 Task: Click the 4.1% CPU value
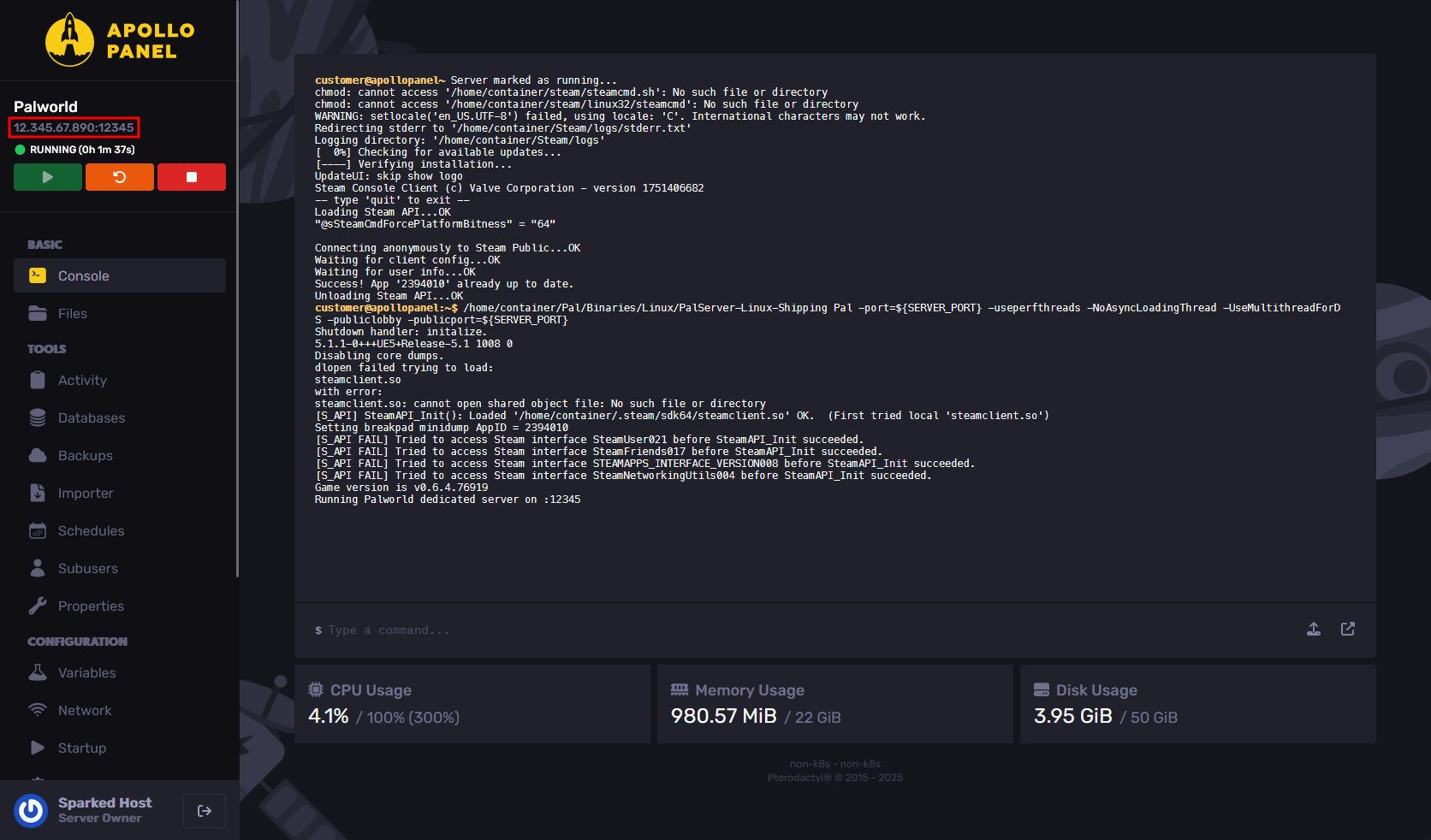[x=329, y=716]
